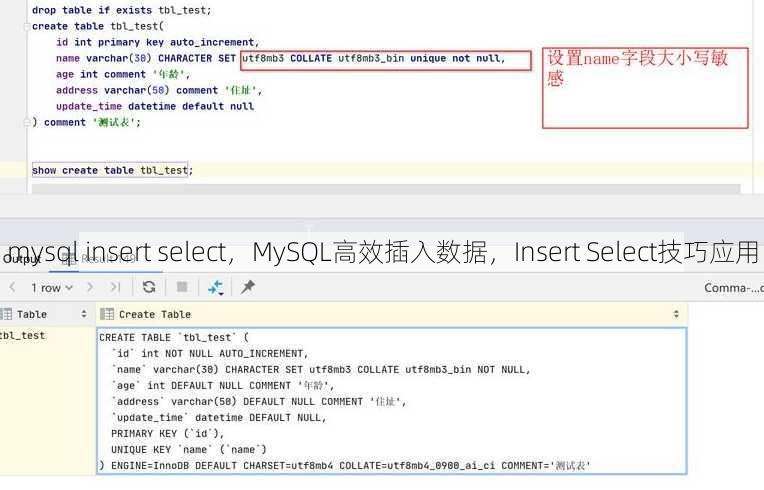The width and height of the screenshot is (764, 490).
Task: Click 'update_time datetime default null' line
Action: point(155,106)
